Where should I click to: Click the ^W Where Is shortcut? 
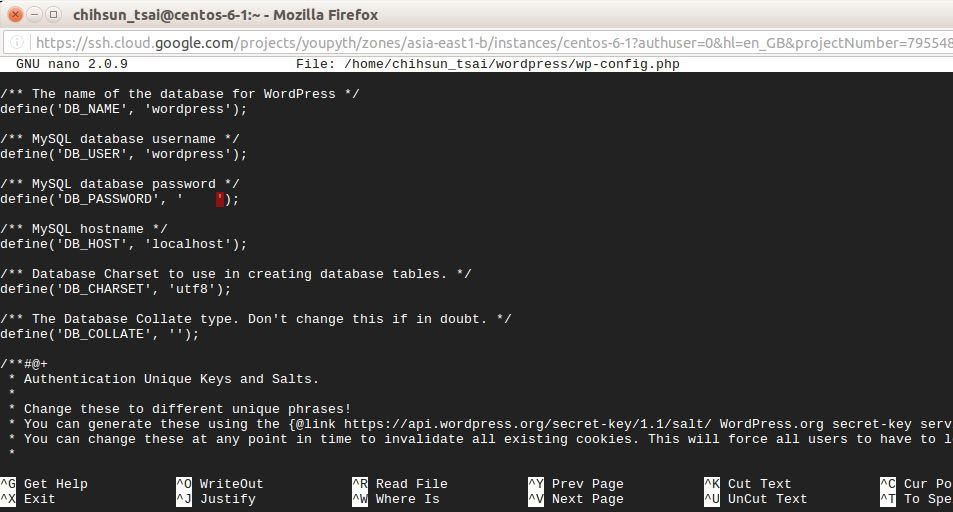point(396,499)
